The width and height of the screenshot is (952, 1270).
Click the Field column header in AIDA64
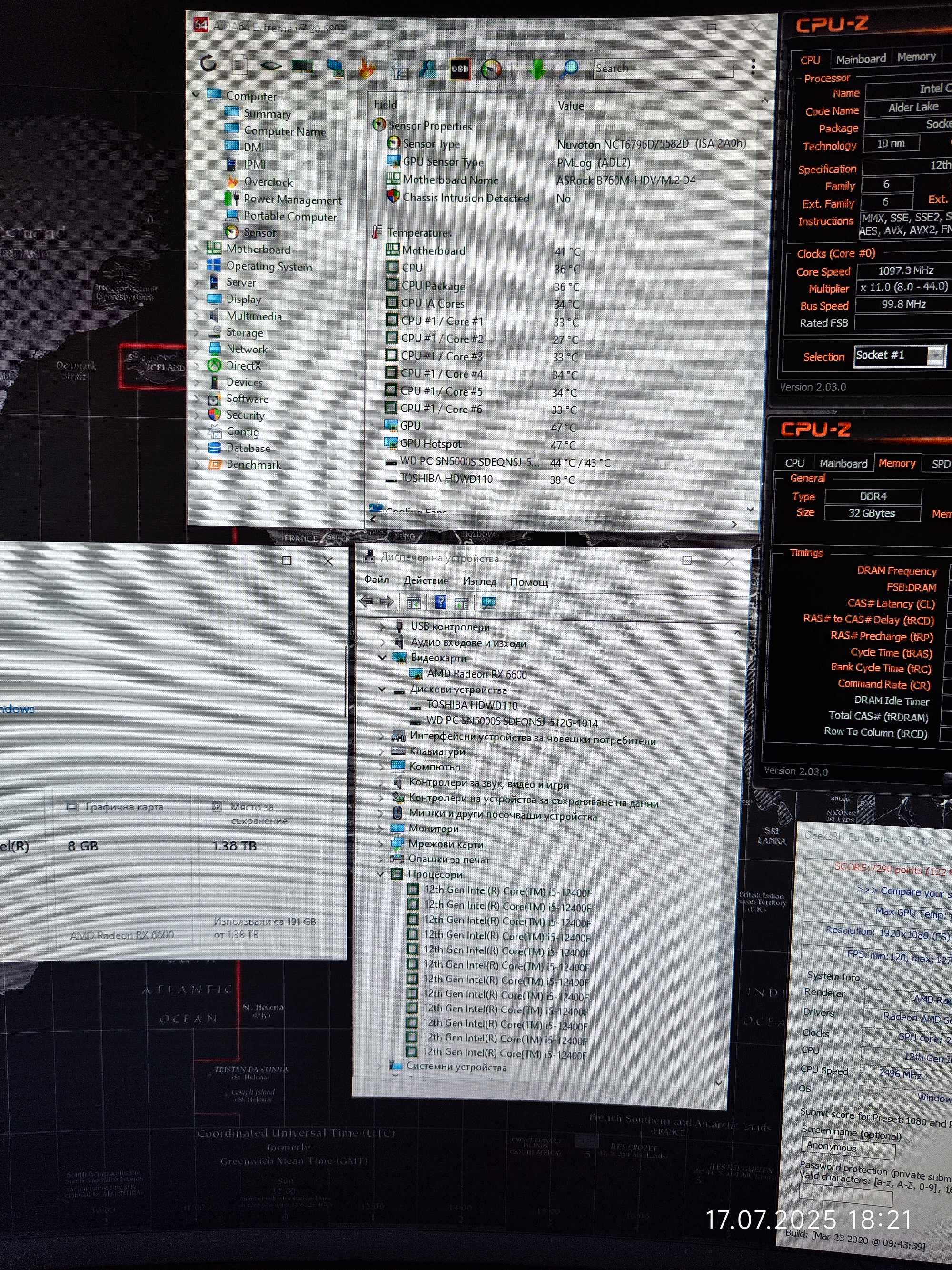coord(385,104)
